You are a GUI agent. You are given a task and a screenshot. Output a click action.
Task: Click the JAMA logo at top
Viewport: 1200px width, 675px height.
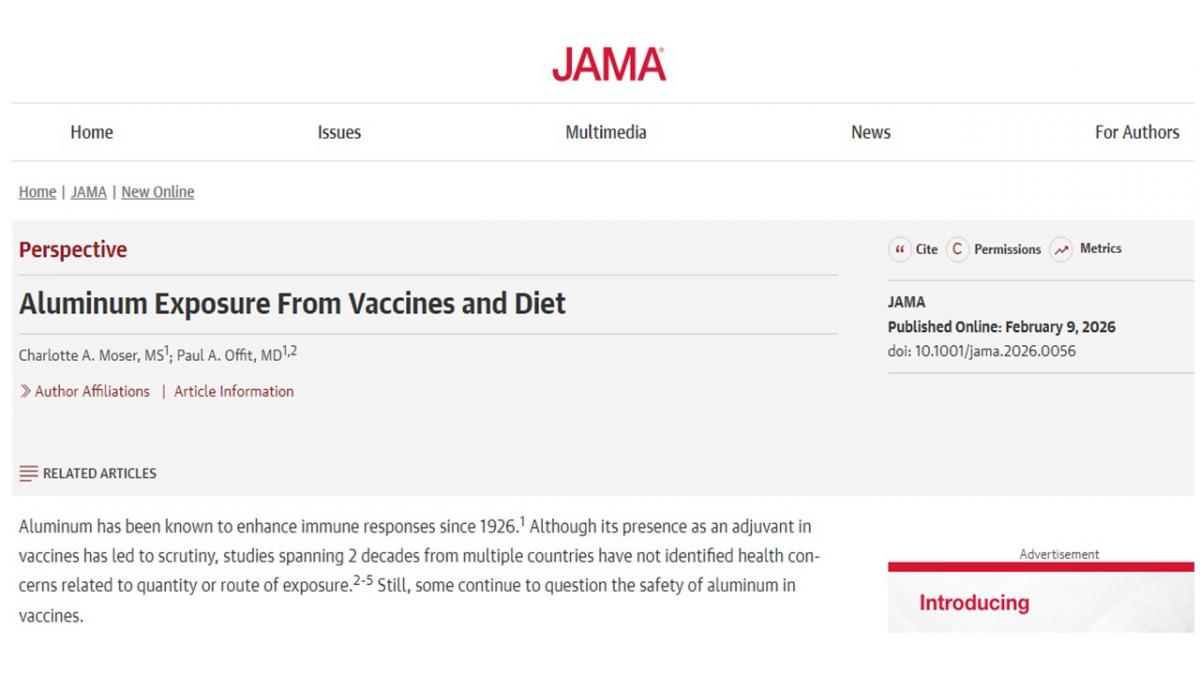(608, 64)
